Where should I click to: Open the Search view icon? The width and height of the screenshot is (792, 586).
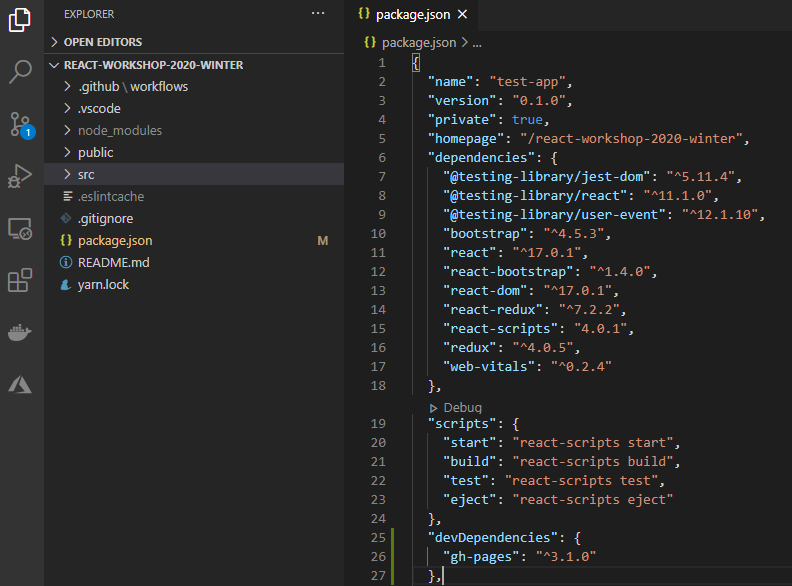pos(20,71)
